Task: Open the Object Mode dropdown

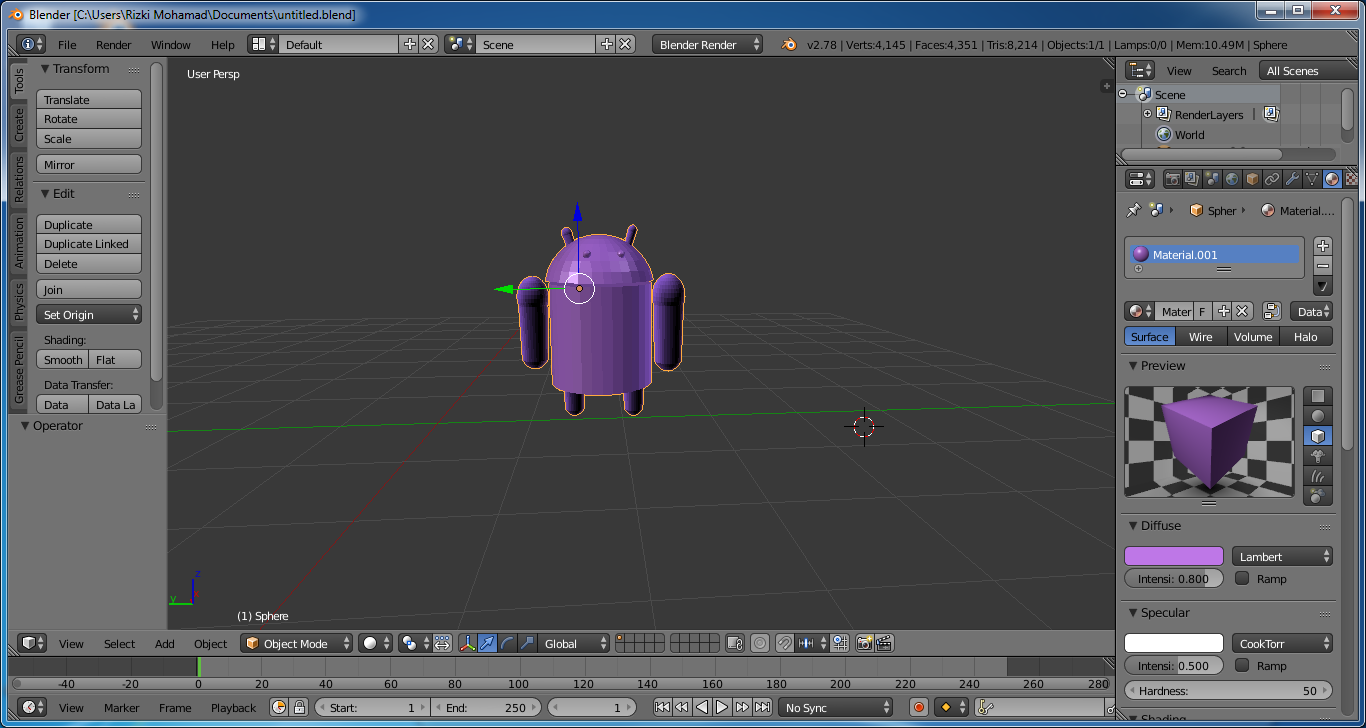Action: [x=297, y=643]
